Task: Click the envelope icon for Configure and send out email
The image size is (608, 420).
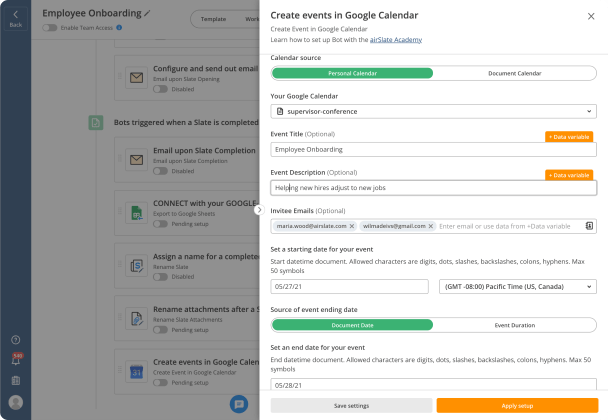Action: tap(136, 78)
